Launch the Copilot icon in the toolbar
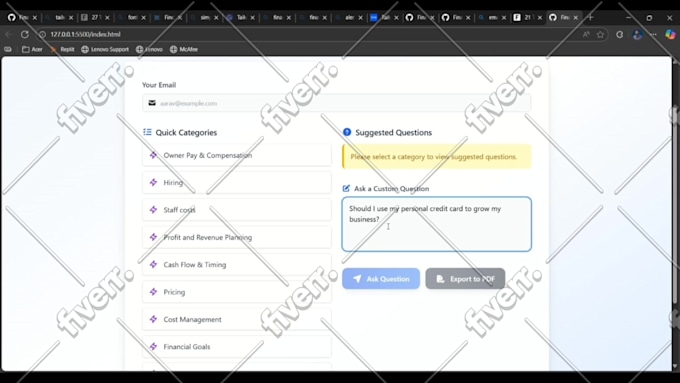Image resolution: width=680 pixels, height=383 pixels. 670,34
